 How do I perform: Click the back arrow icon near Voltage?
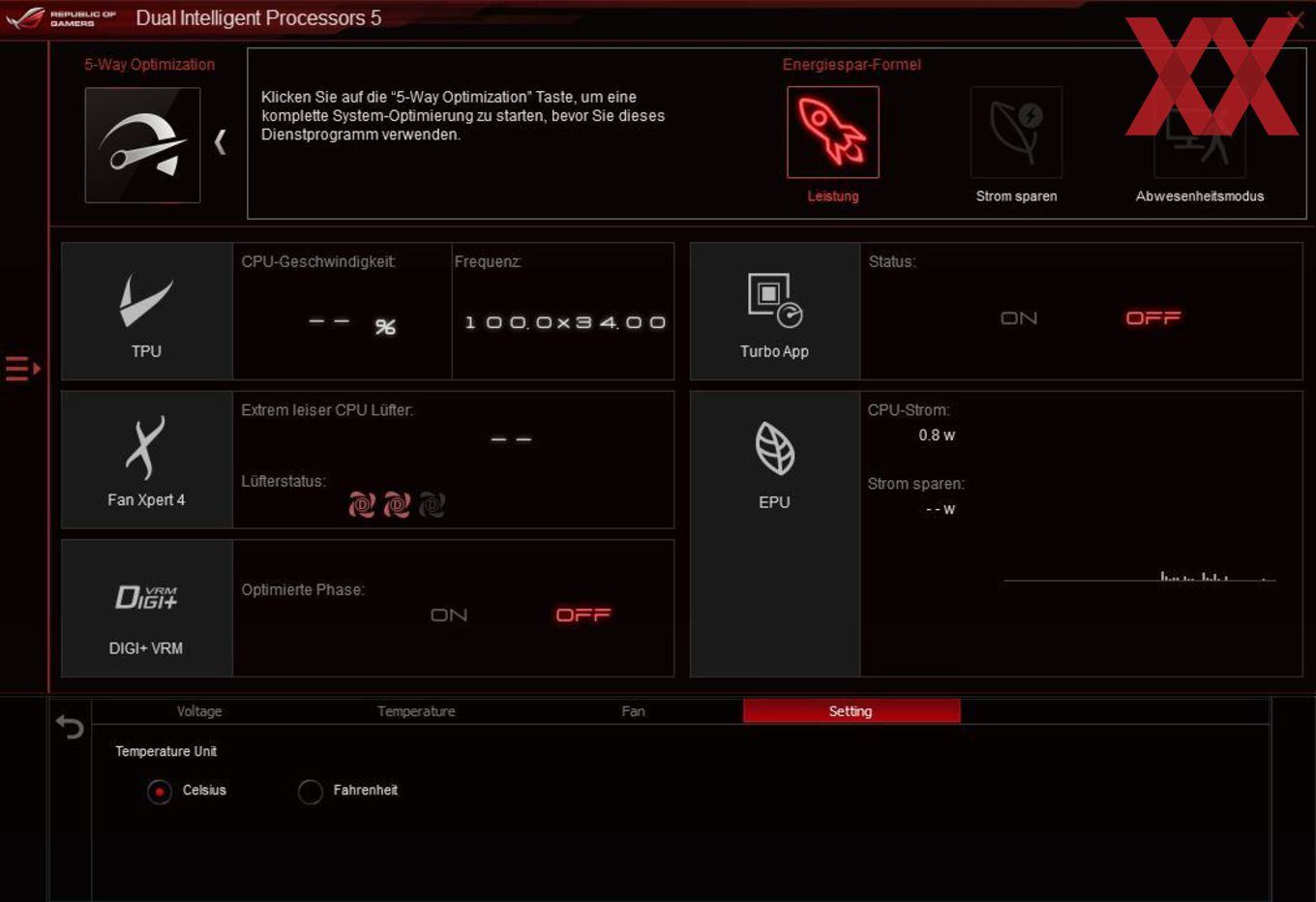coord(70,726)
